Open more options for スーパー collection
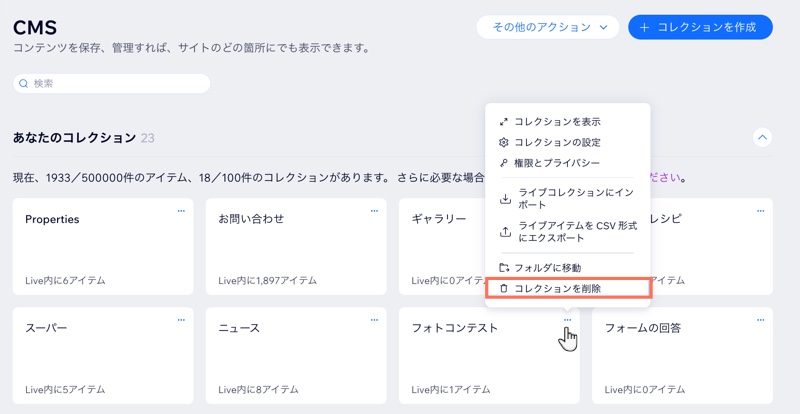Screen dimensions: 800x414 (x=181, y=320)
